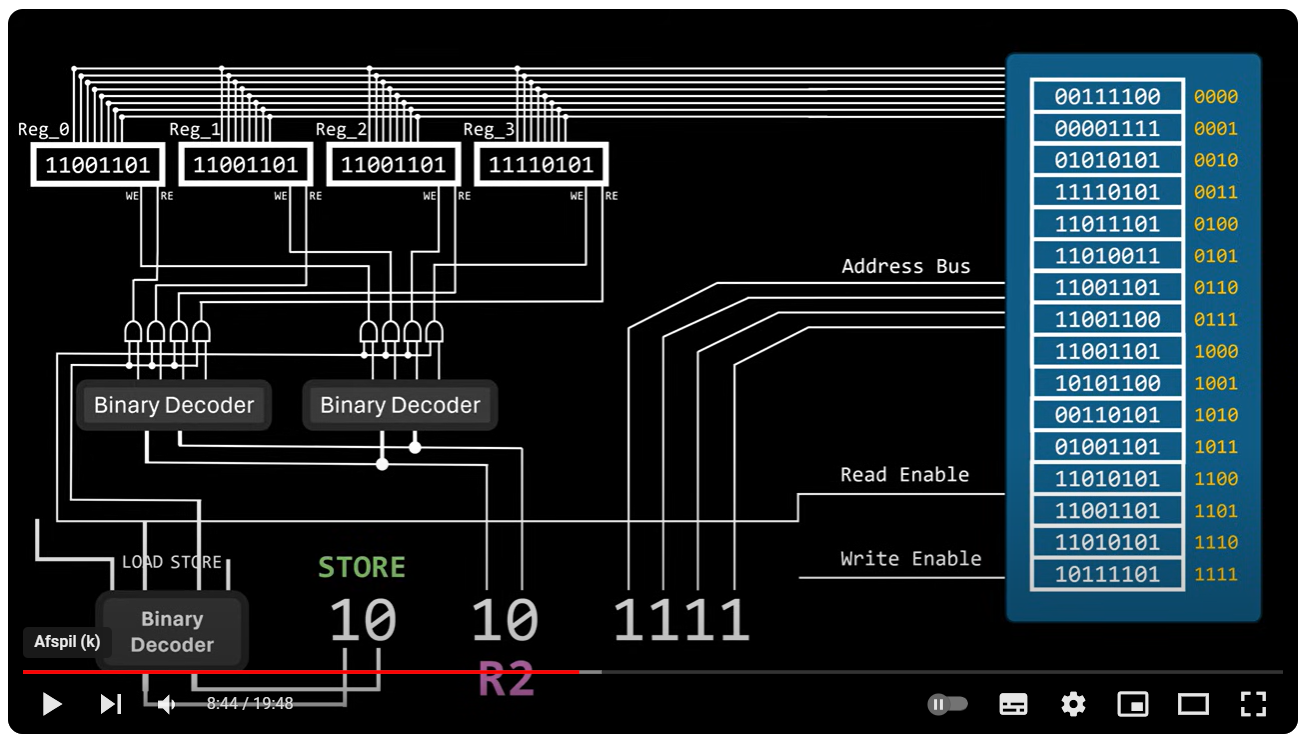Click the green STORE label
Screen dimensions: 1306x740
(x=362, y=568)
